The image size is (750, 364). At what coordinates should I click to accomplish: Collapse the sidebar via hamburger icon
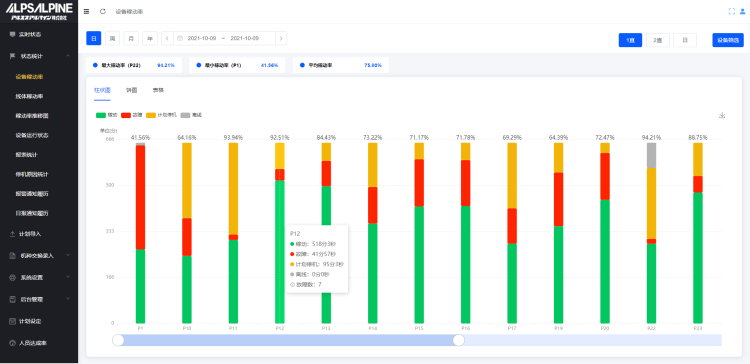[x=86, y=11]
